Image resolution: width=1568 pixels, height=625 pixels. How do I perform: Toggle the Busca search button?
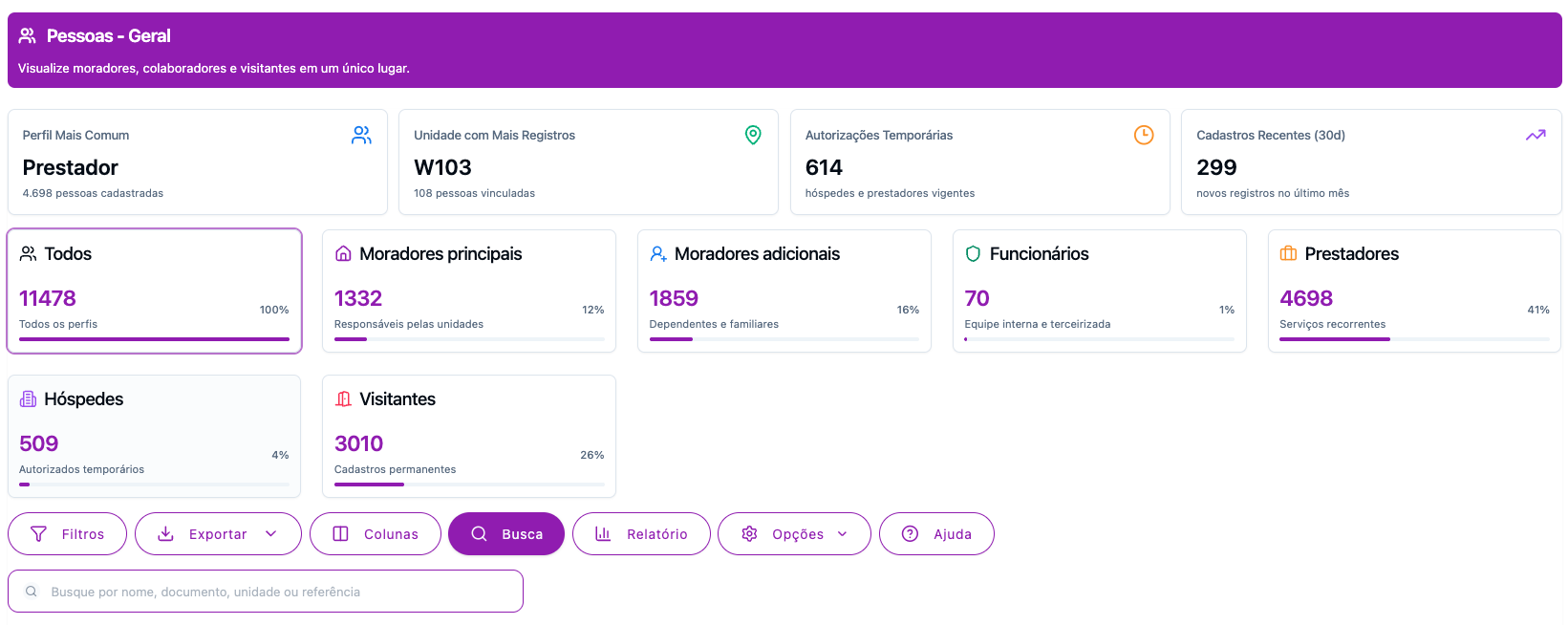[x=506, y=534]
